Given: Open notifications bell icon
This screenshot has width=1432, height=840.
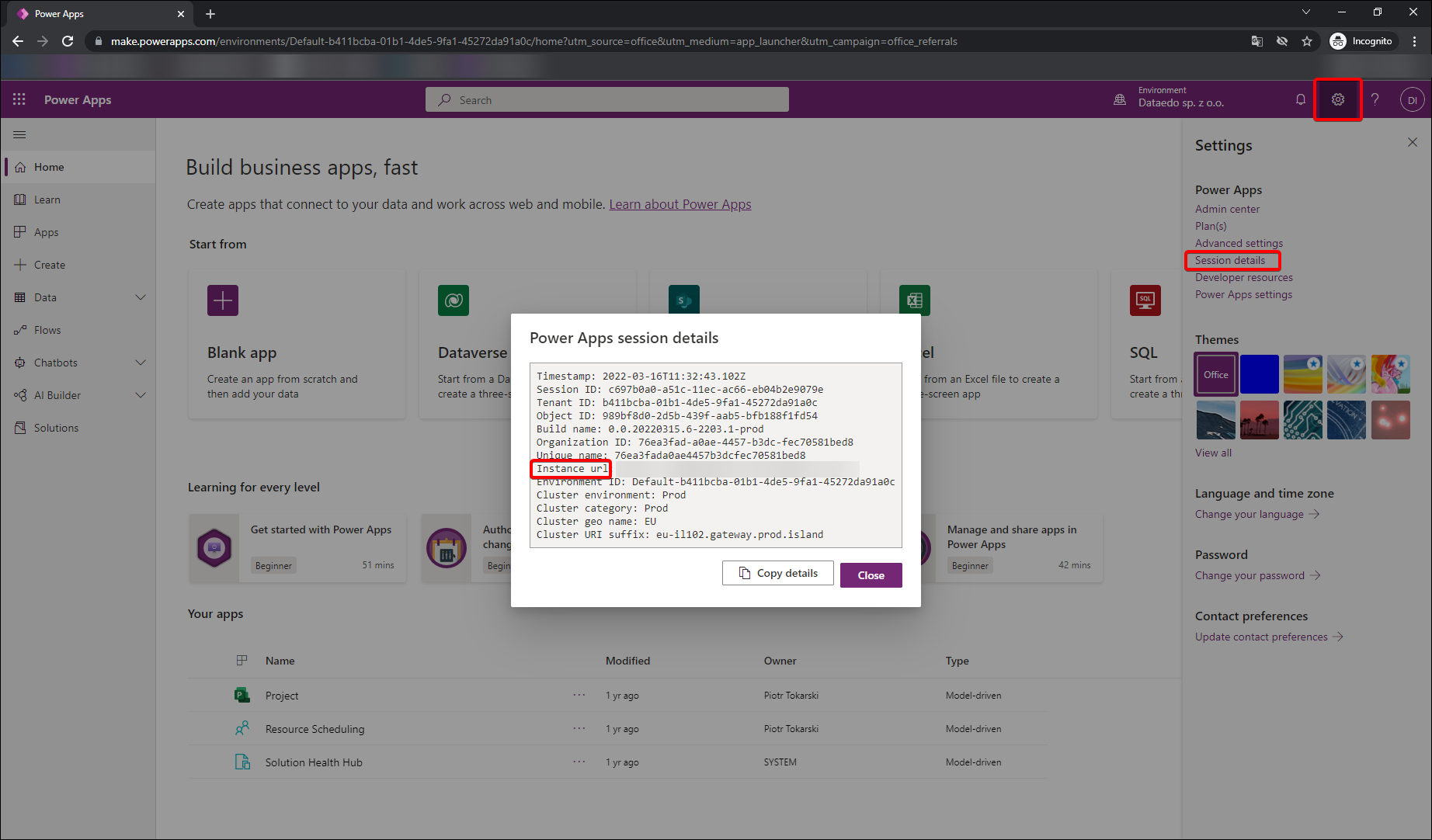Looking at the screenshot, I should click(1300, 99).
